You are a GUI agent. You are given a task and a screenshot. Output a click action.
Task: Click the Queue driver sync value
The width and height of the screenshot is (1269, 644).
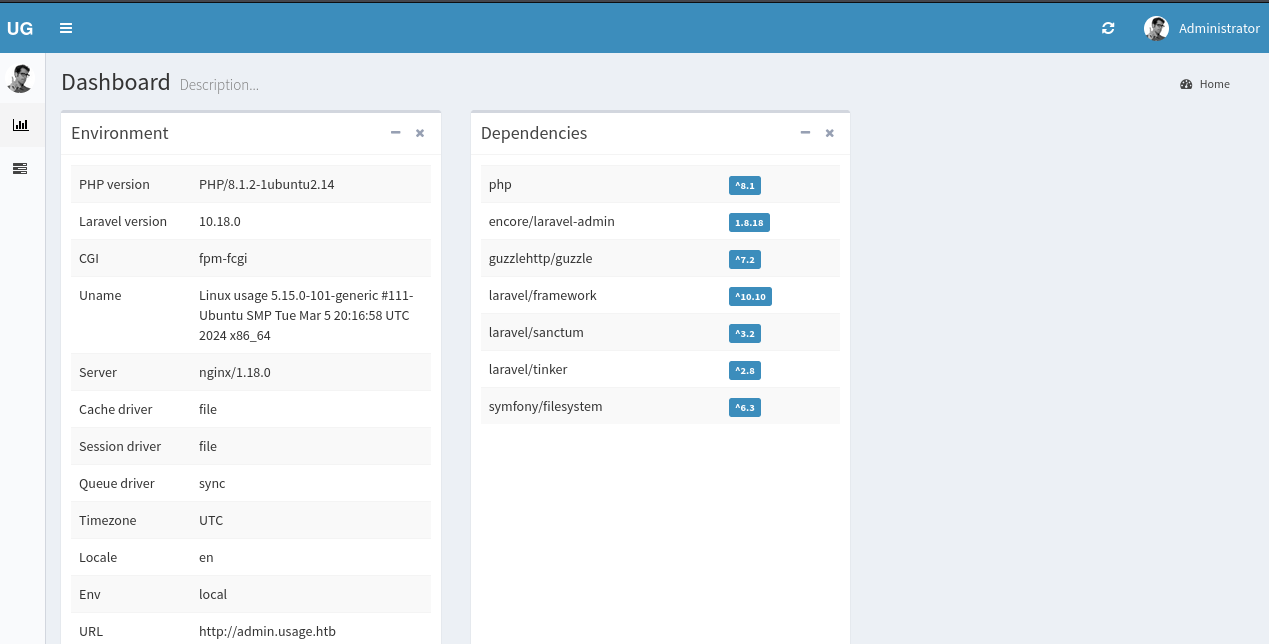pos(212,483)
